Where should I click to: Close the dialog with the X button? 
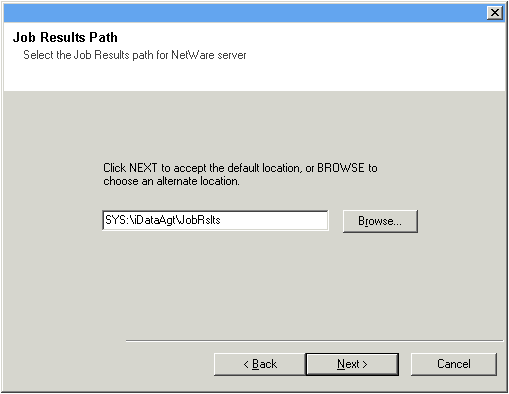coord(495,13)
